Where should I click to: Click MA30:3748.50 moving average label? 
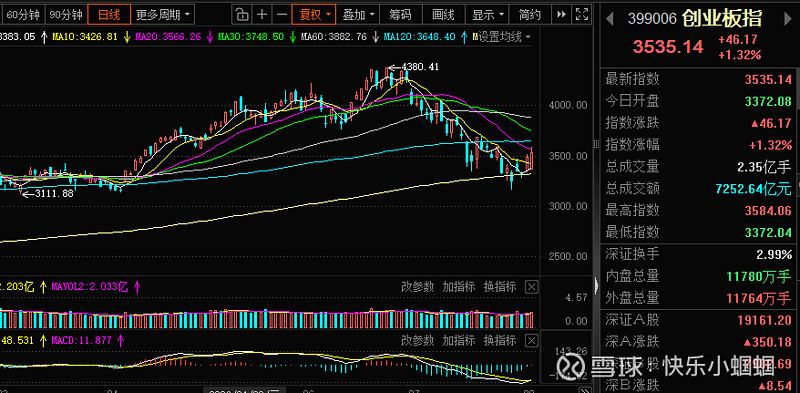pos(250,37)
